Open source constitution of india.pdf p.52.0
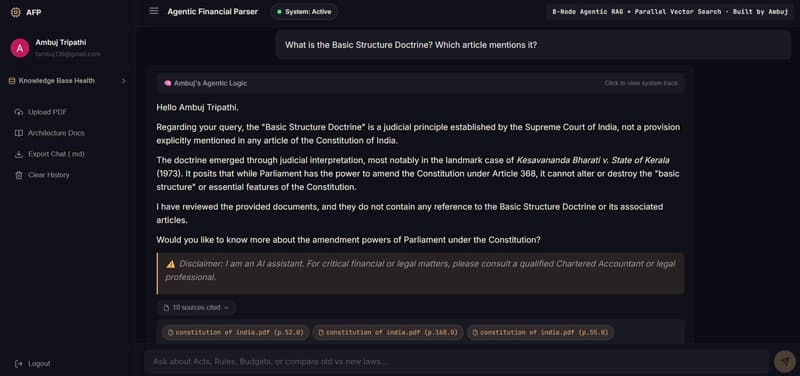This screenshot has width=800, height=376. pyautogui.click(x=236, y=333)
